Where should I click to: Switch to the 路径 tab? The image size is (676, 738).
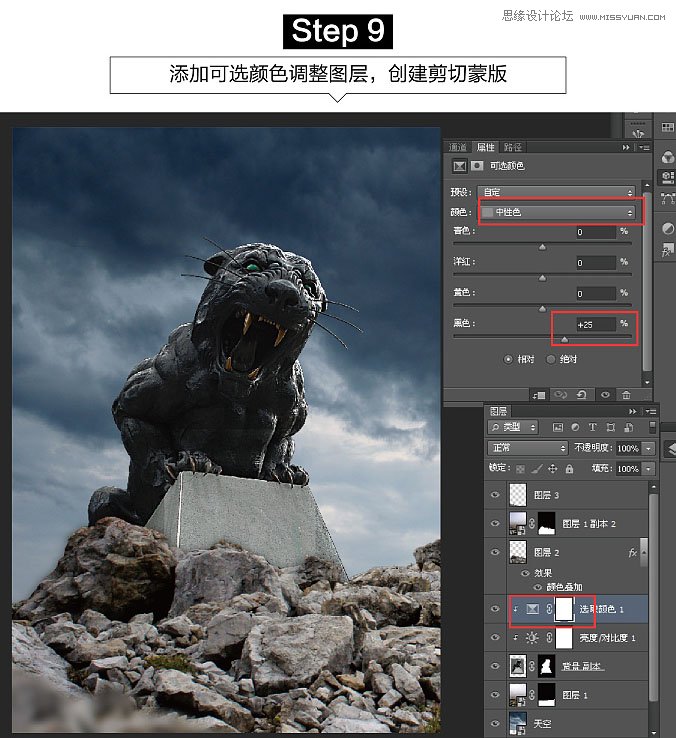coord(512,147)
